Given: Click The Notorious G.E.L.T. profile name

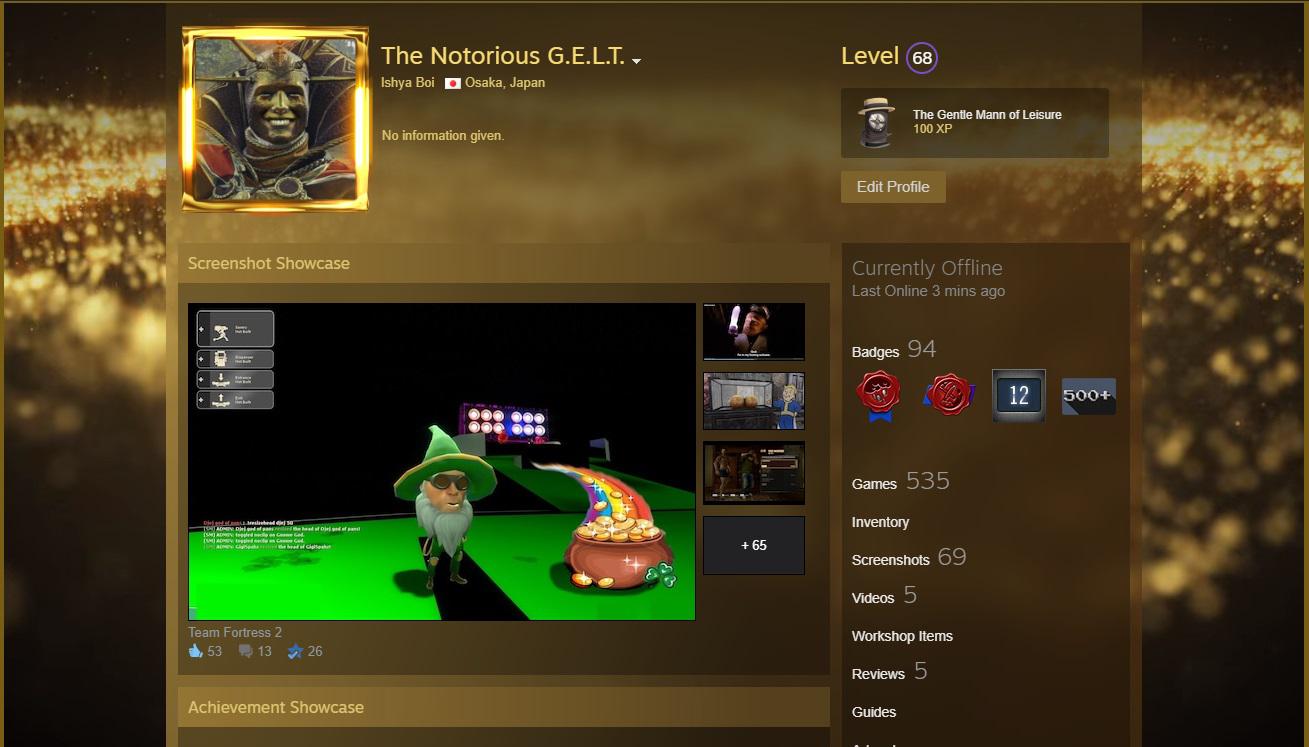Looking at the screenshot, I should pos(503,56).
